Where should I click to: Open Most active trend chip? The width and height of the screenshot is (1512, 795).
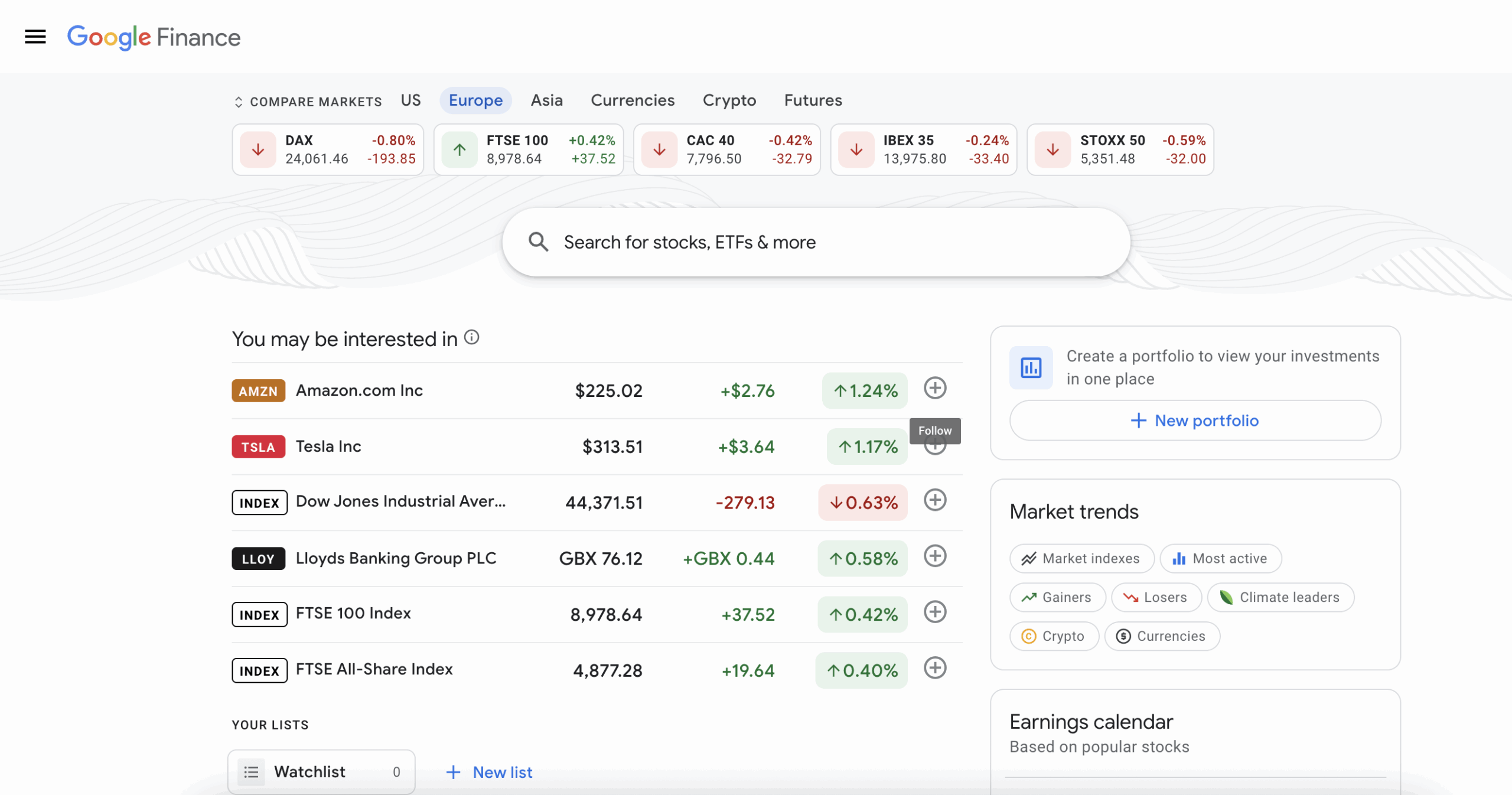[1221, 559]
